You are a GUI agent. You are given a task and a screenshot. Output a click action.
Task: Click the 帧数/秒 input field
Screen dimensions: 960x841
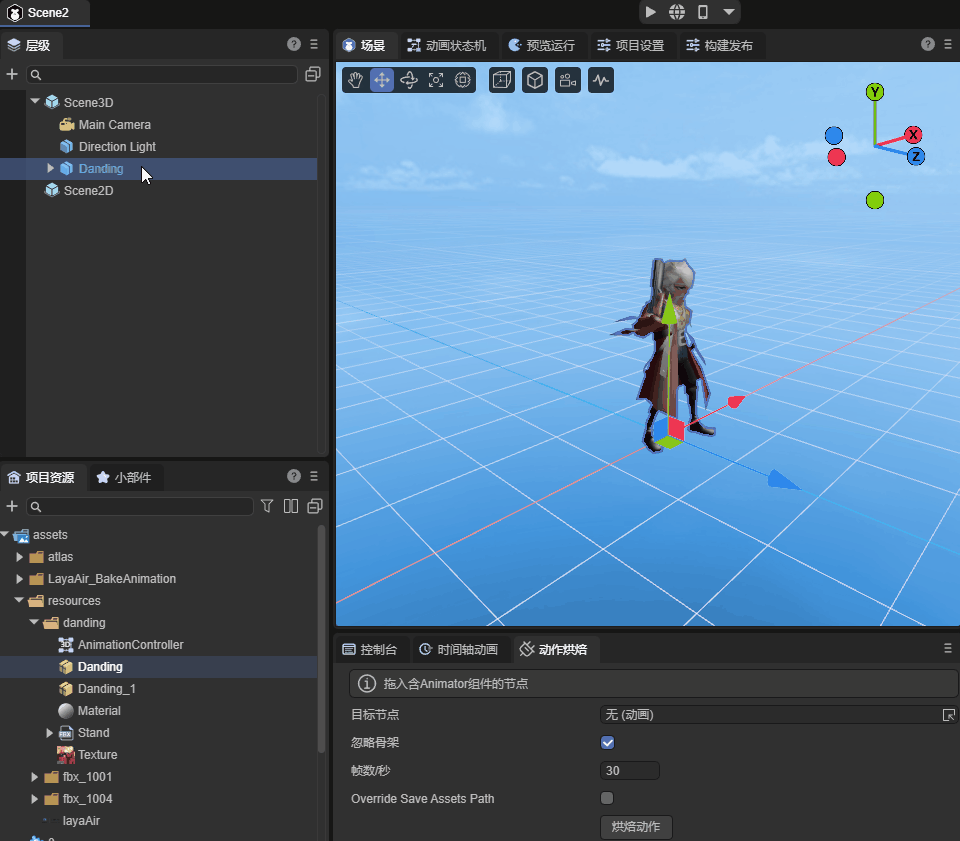click(630, 770)
